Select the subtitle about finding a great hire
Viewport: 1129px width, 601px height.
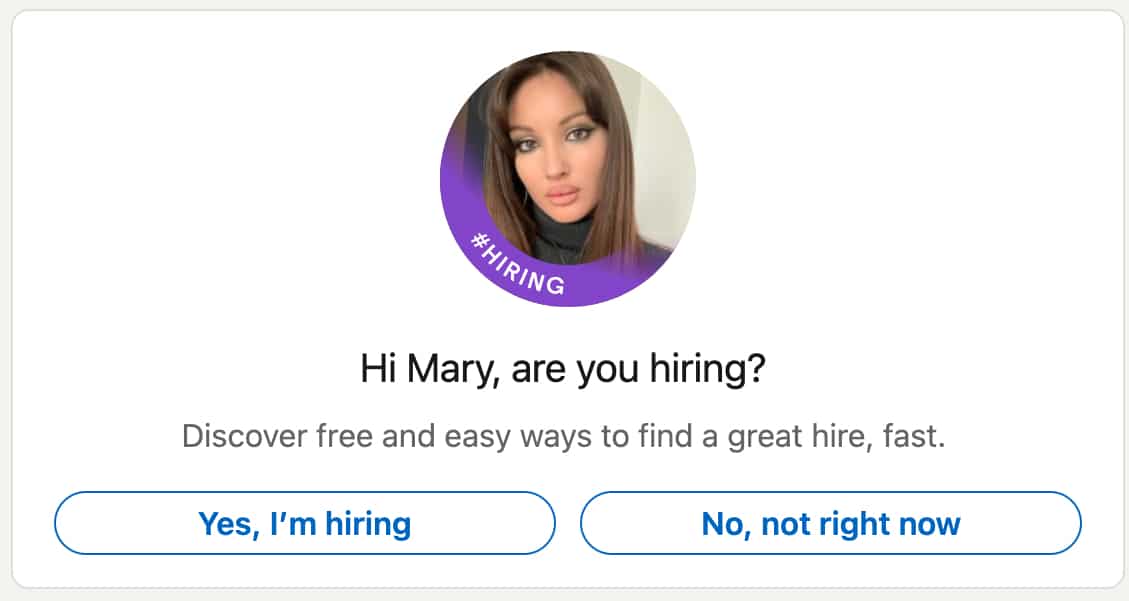point(563,434)
